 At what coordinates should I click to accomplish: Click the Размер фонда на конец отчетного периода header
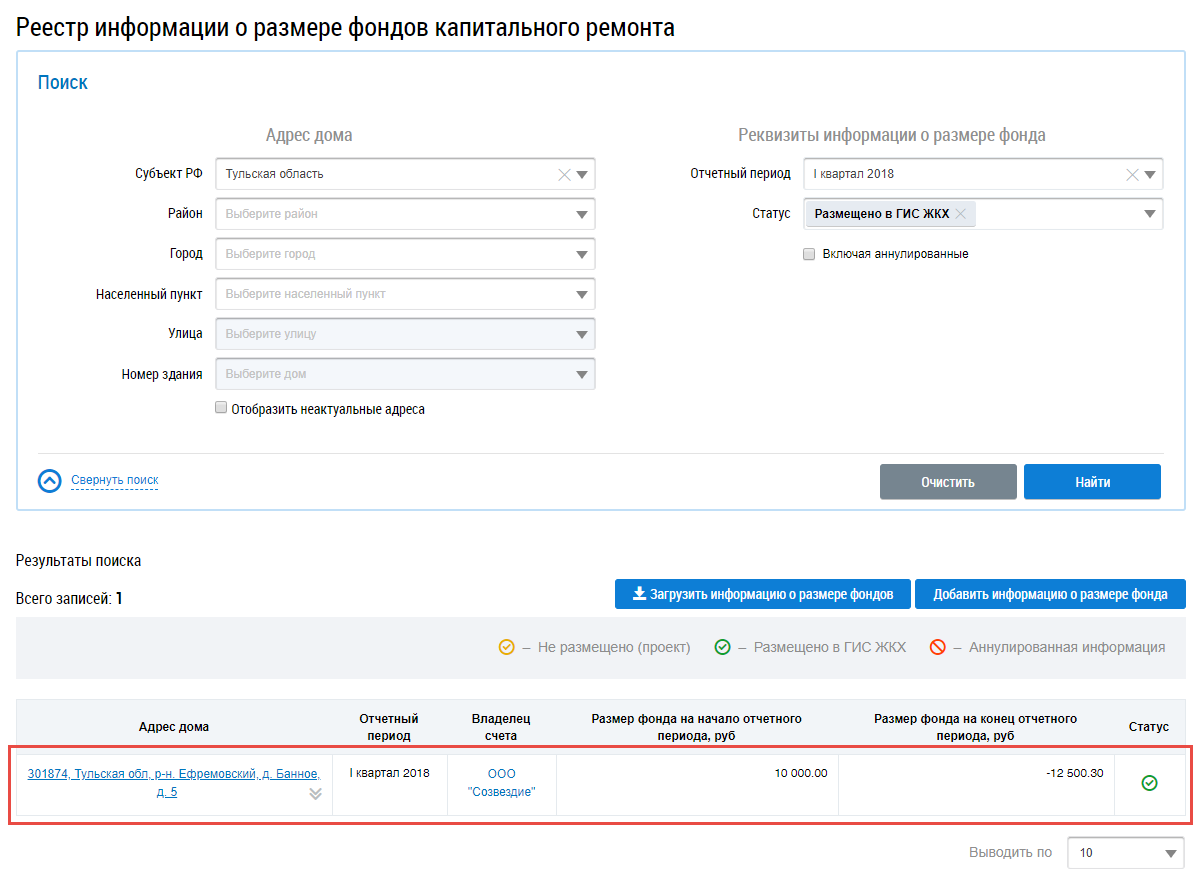pos(975,727)
